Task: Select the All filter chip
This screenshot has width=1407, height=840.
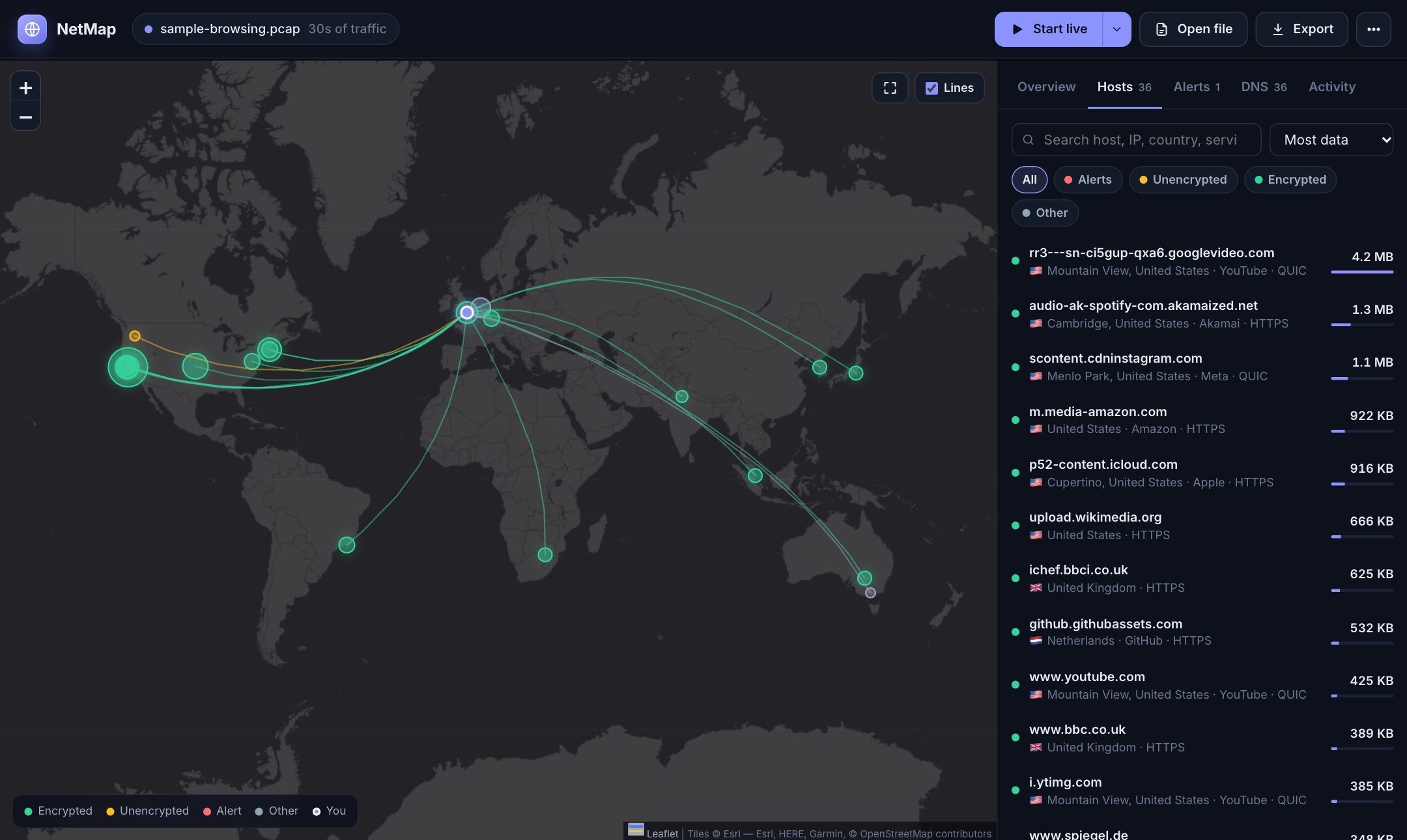Action: click(1029, 180)
